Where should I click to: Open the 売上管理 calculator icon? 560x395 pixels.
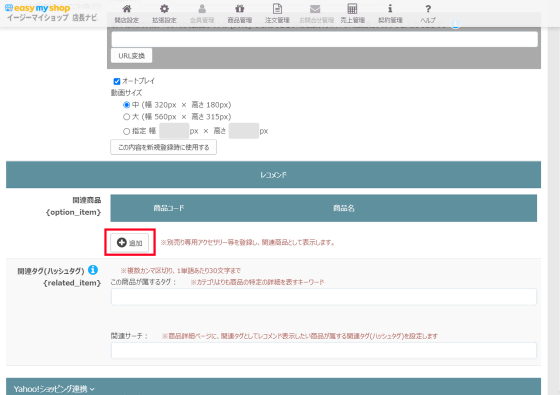pyautogui.click(x=352, y=9)
